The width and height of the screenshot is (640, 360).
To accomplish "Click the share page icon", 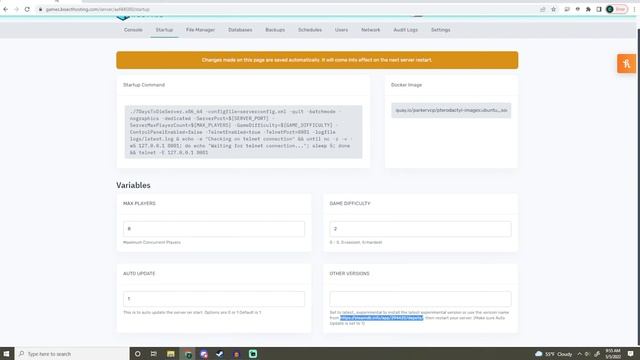I will coord(542,9).
